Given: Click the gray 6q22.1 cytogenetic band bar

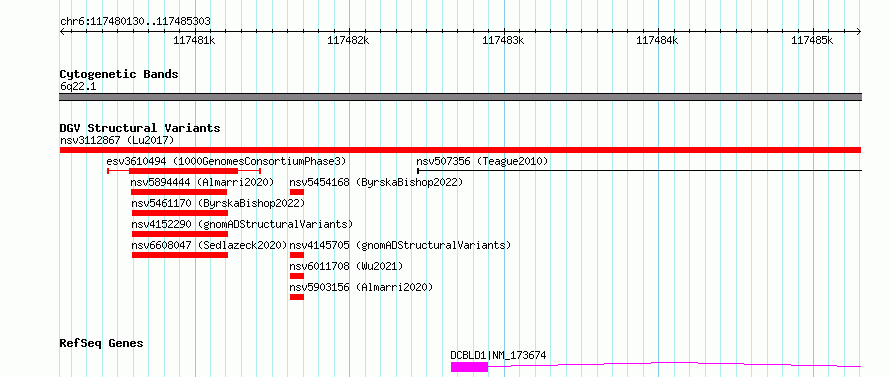Looking at the screenshot, I should [460, 97].
